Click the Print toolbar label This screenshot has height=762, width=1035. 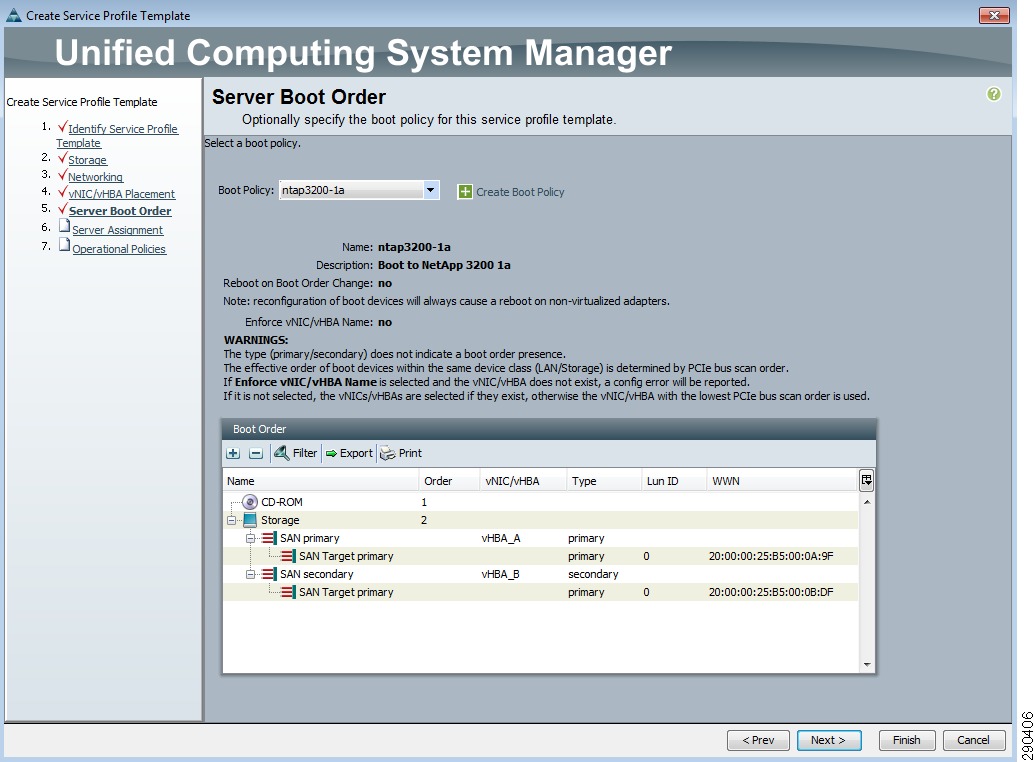pos(410,453)
